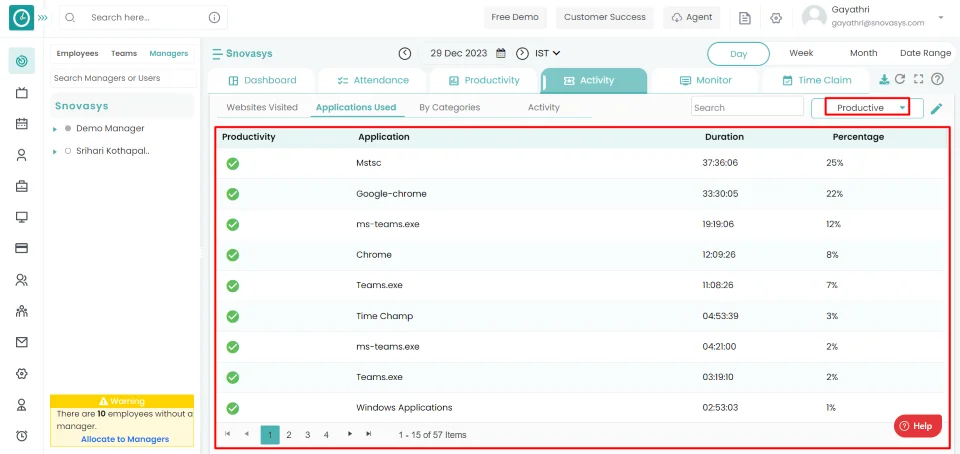Click the Search here field
This screenshot has width=960, height=454.
143,18
